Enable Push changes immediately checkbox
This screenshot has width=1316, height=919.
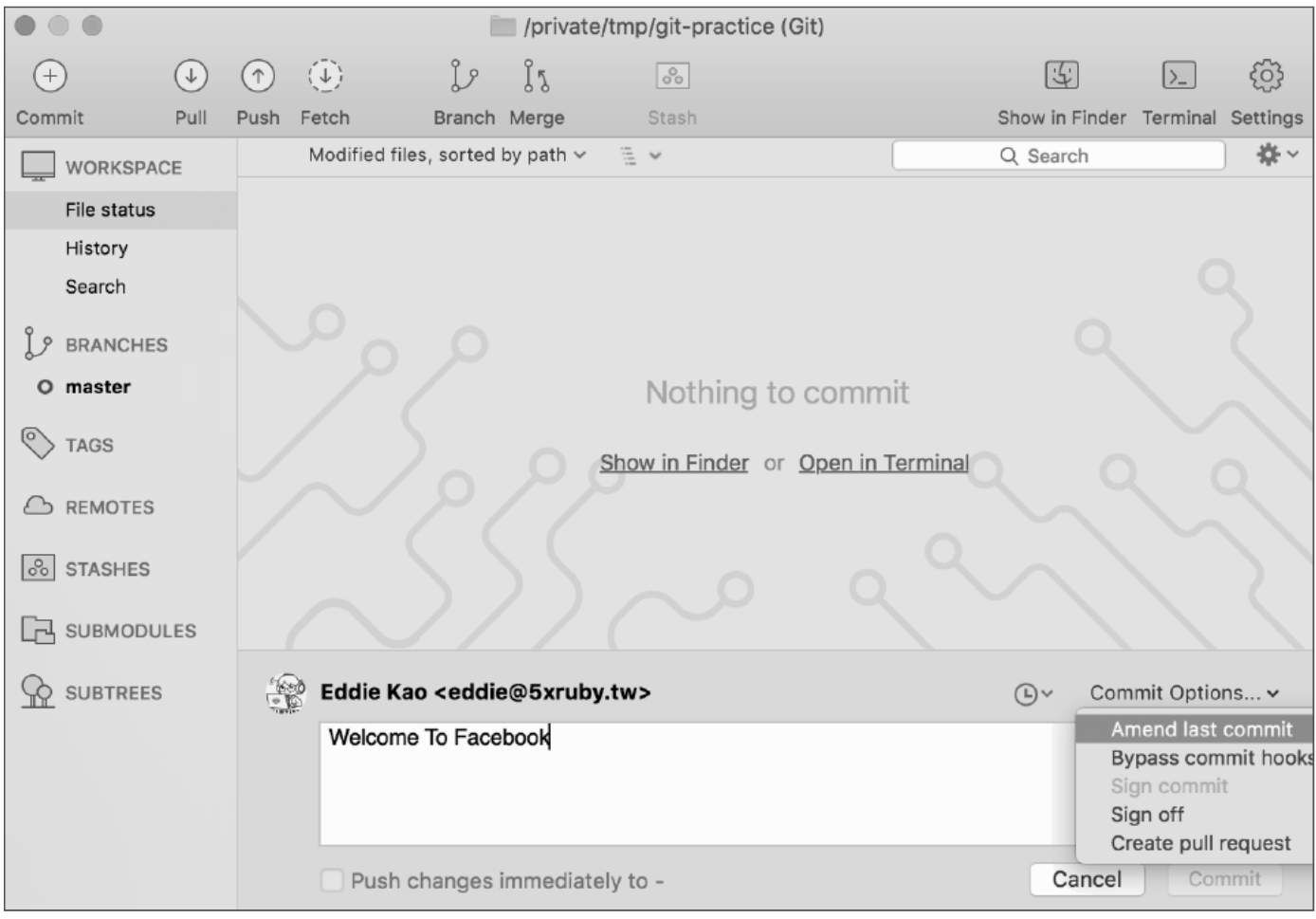(332, 880)
